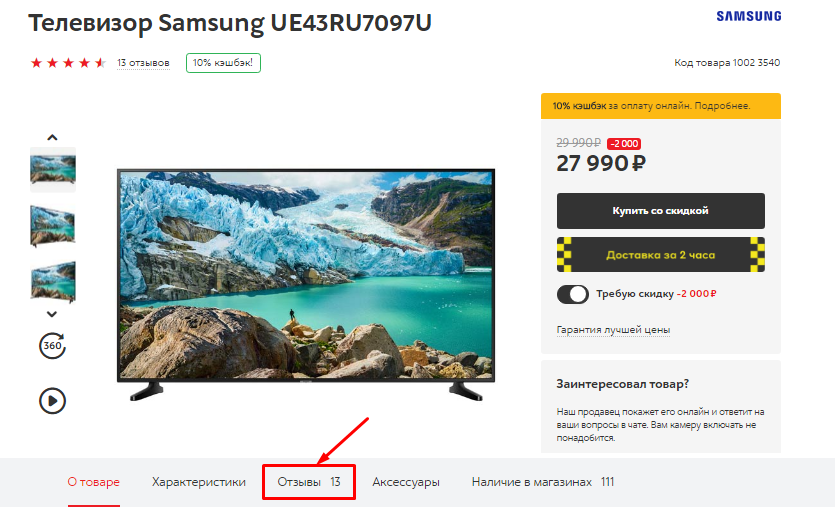Choose 'Доставка за 2 часа' button
Viewport: 839px width, 509px height.
coord(660,255)
